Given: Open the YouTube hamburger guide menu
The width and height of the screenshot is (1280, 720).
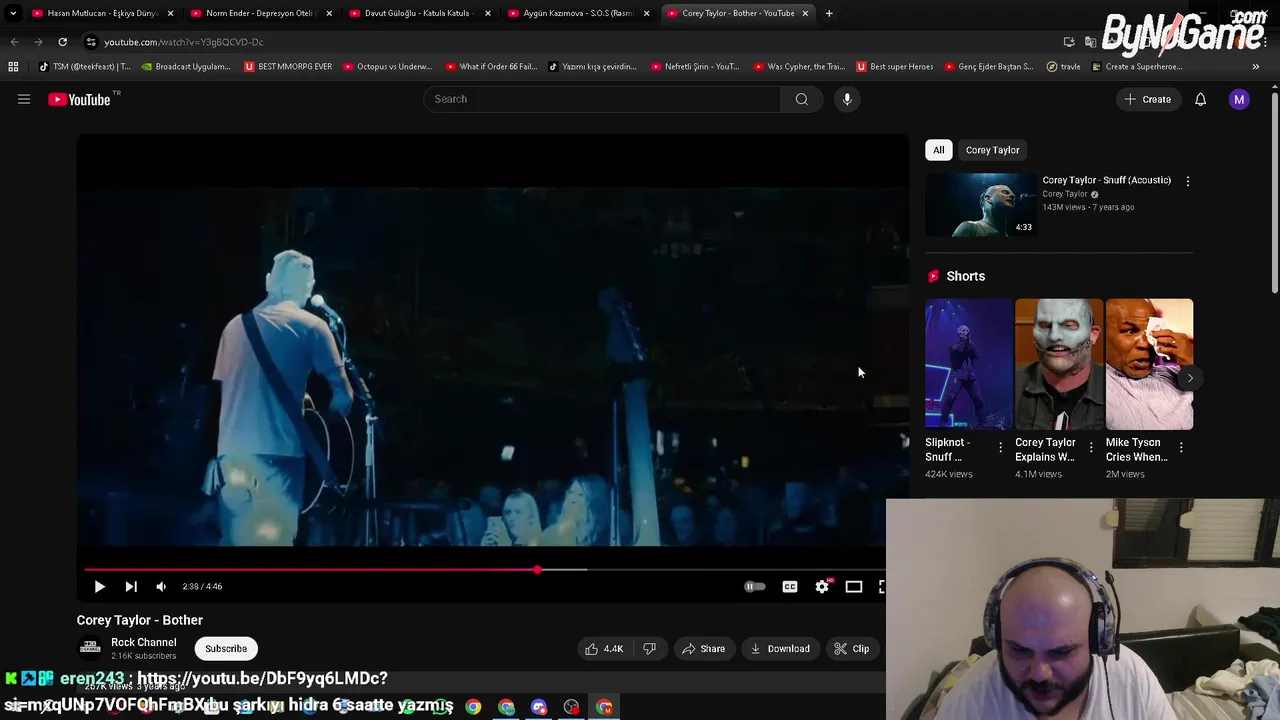Looking at the screenshot, I should tap(24, 99).
